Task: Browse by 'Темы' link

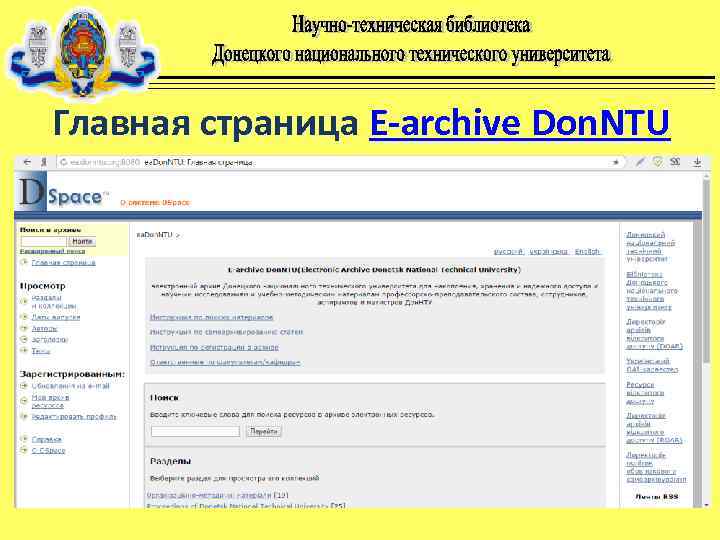Action: coord(40,351)
